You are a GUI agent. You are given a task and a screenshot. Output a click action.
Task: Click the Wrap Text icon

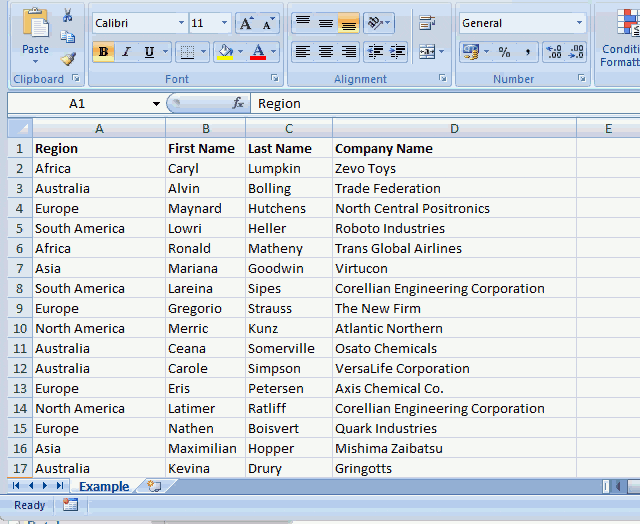pyautogui.click(x=427, y=23)
